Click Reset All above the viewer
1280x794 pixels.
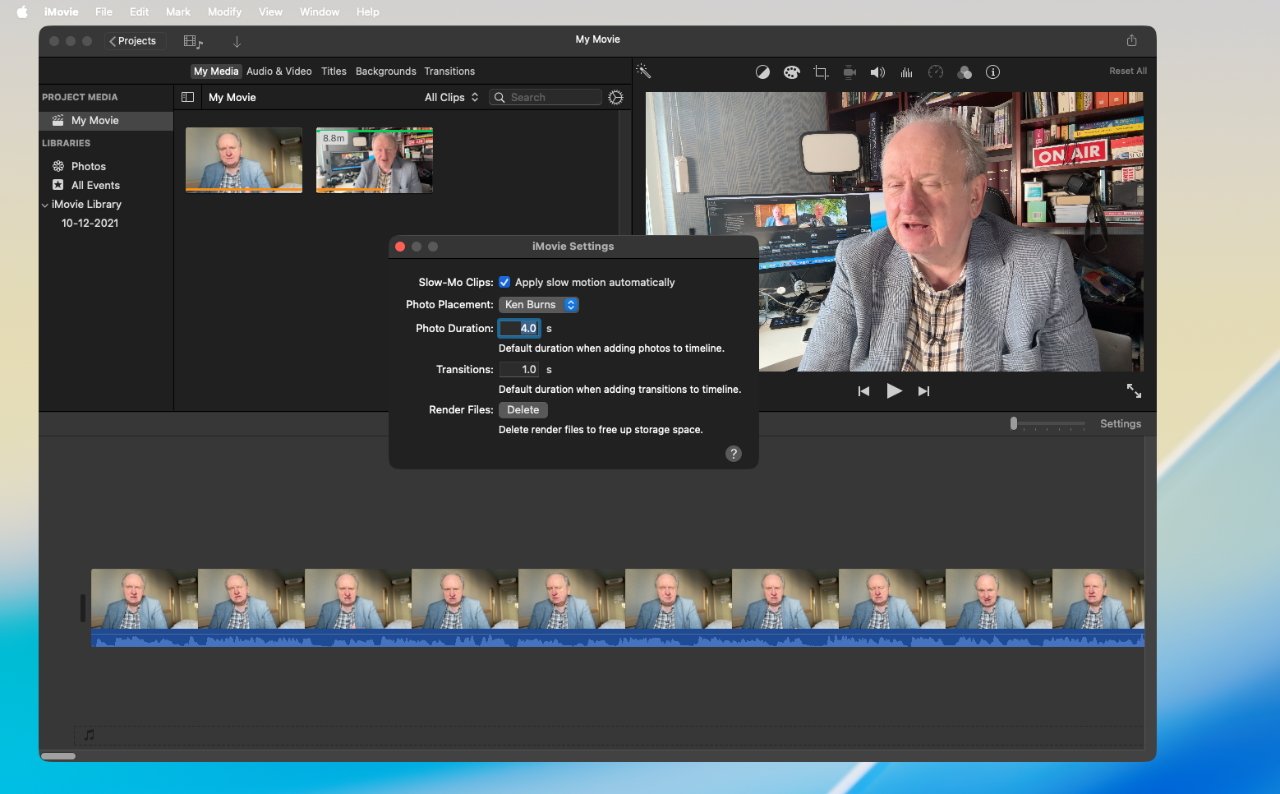[x=1127, y=71]
